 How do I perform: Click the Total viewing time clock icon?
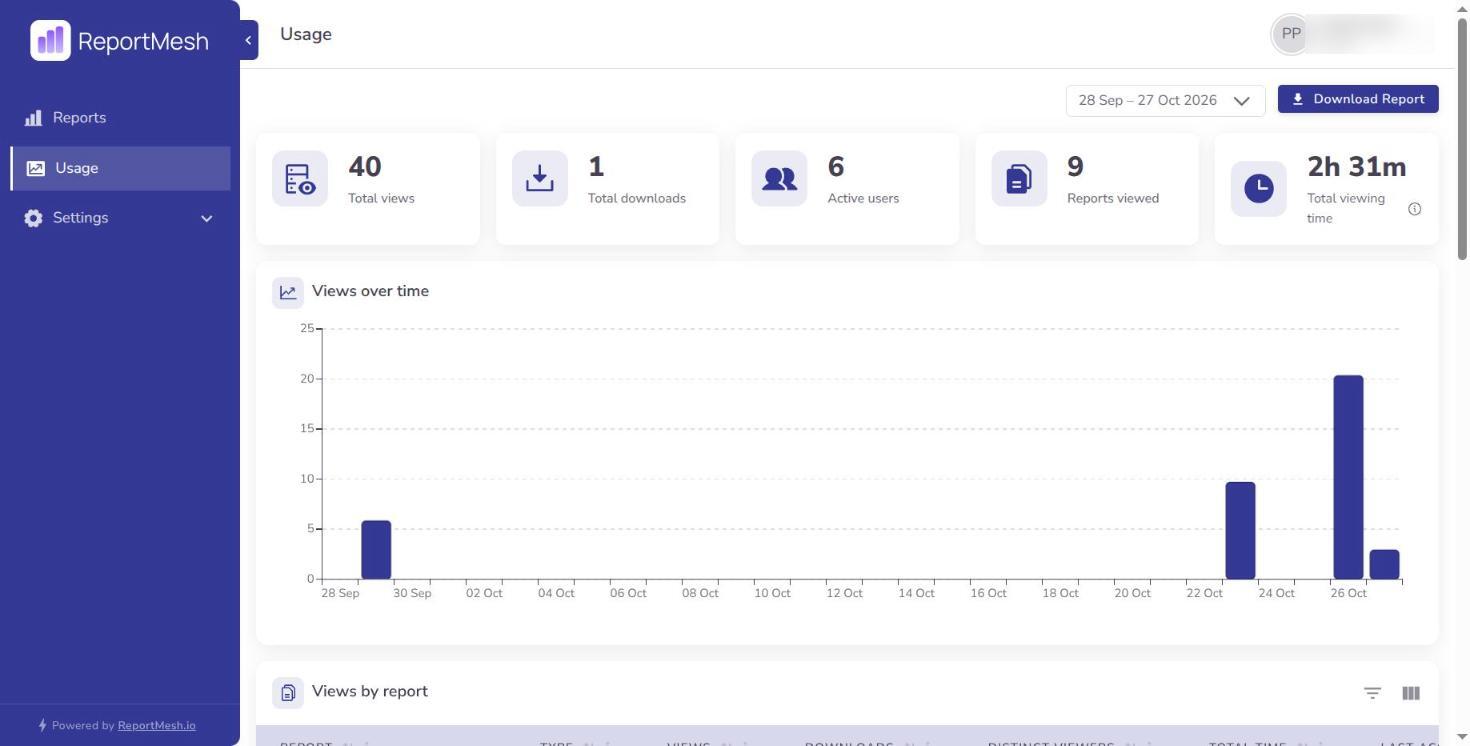click(1259, 188)
